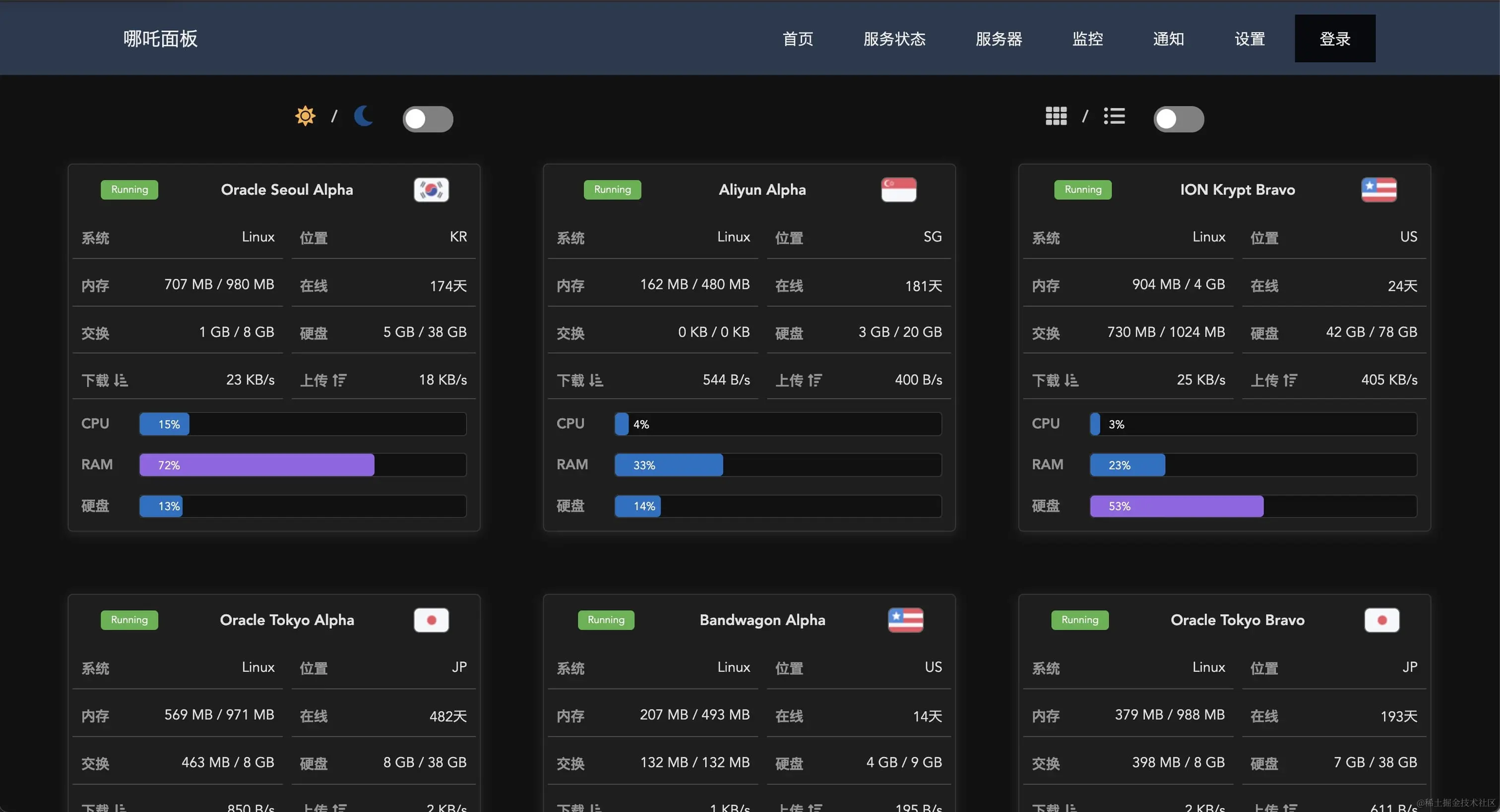Click the grid view icon
Viewport: 1500px width, 812px height.
[1056, 116]
